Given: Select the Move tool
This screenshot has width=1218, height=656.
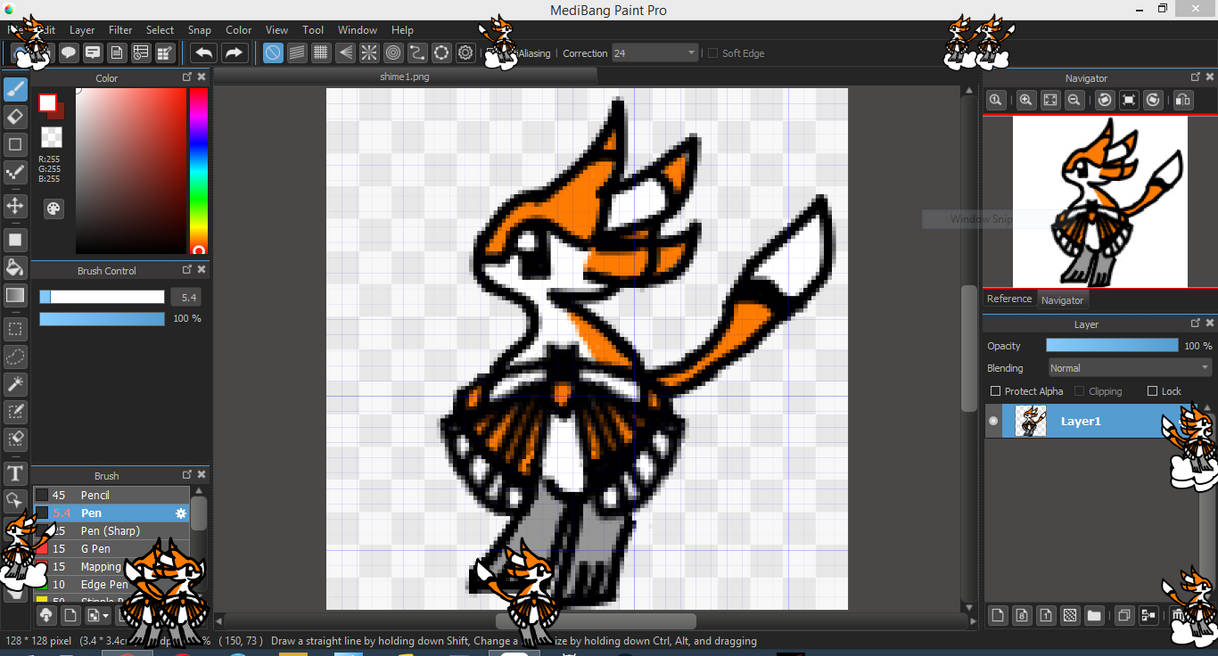Looking at the screenshot, I should click(x=15, y=206).
